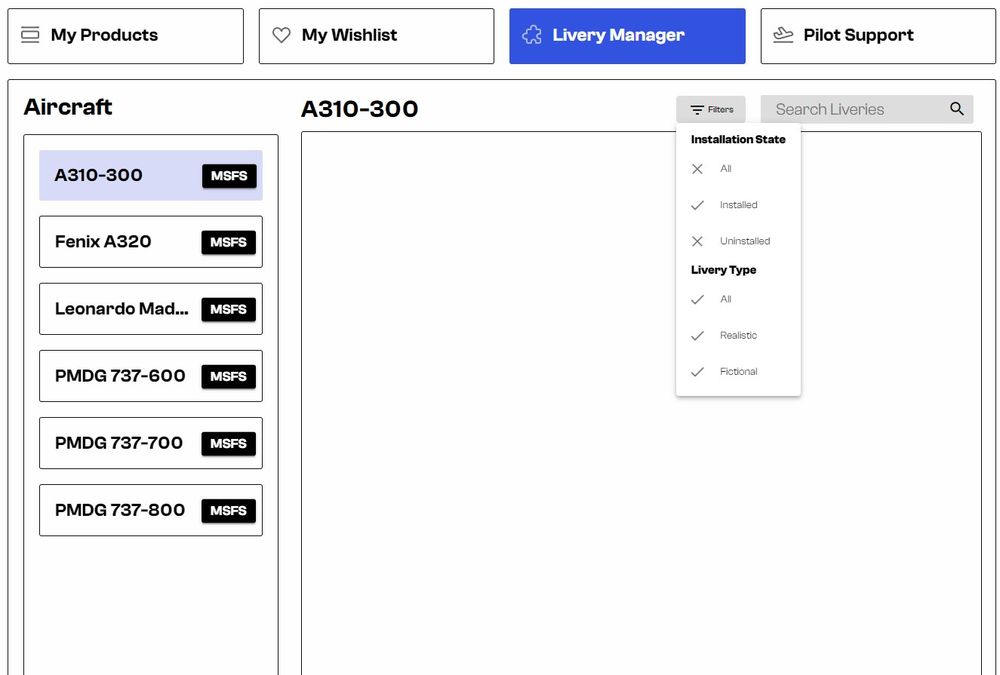Switch to the My Wishlist tab

point(376,36)
